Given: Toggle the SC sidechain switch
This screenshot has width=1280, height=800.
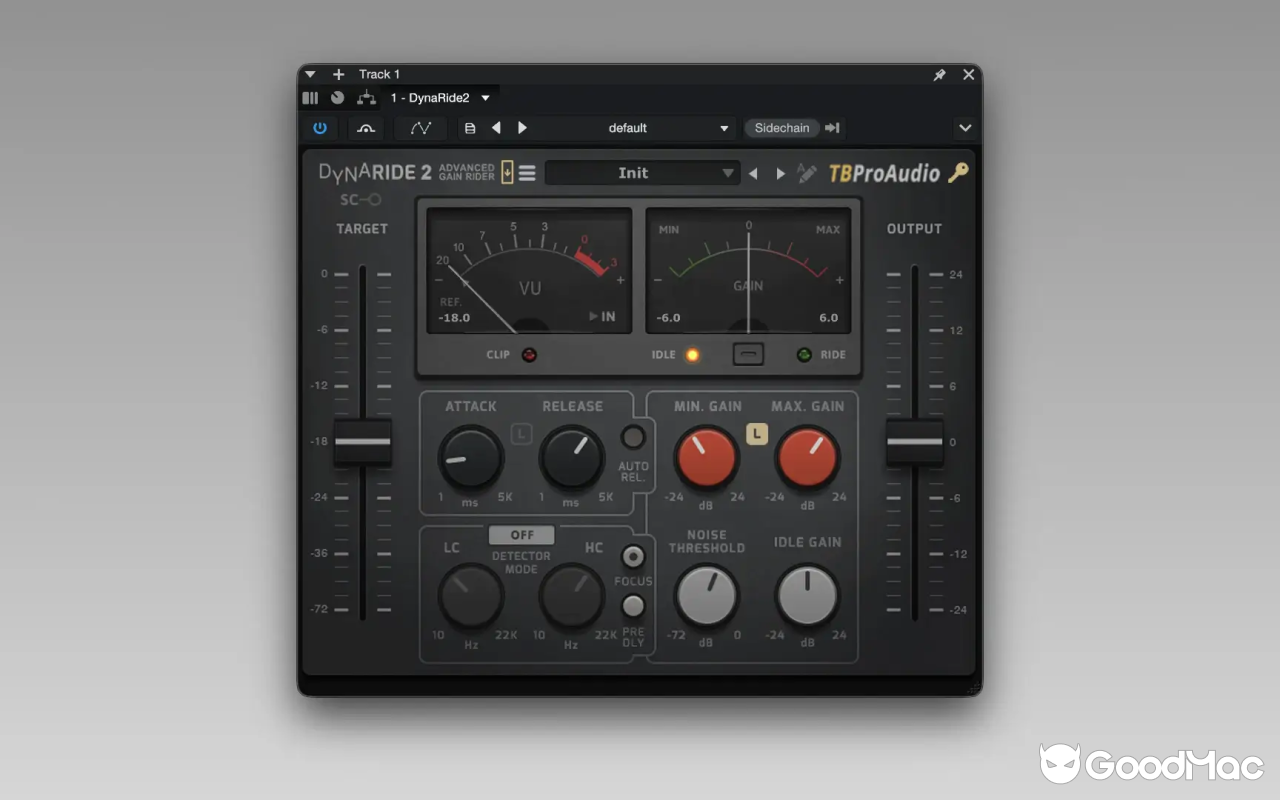Looking at the screenshot, I should [360, 200].
